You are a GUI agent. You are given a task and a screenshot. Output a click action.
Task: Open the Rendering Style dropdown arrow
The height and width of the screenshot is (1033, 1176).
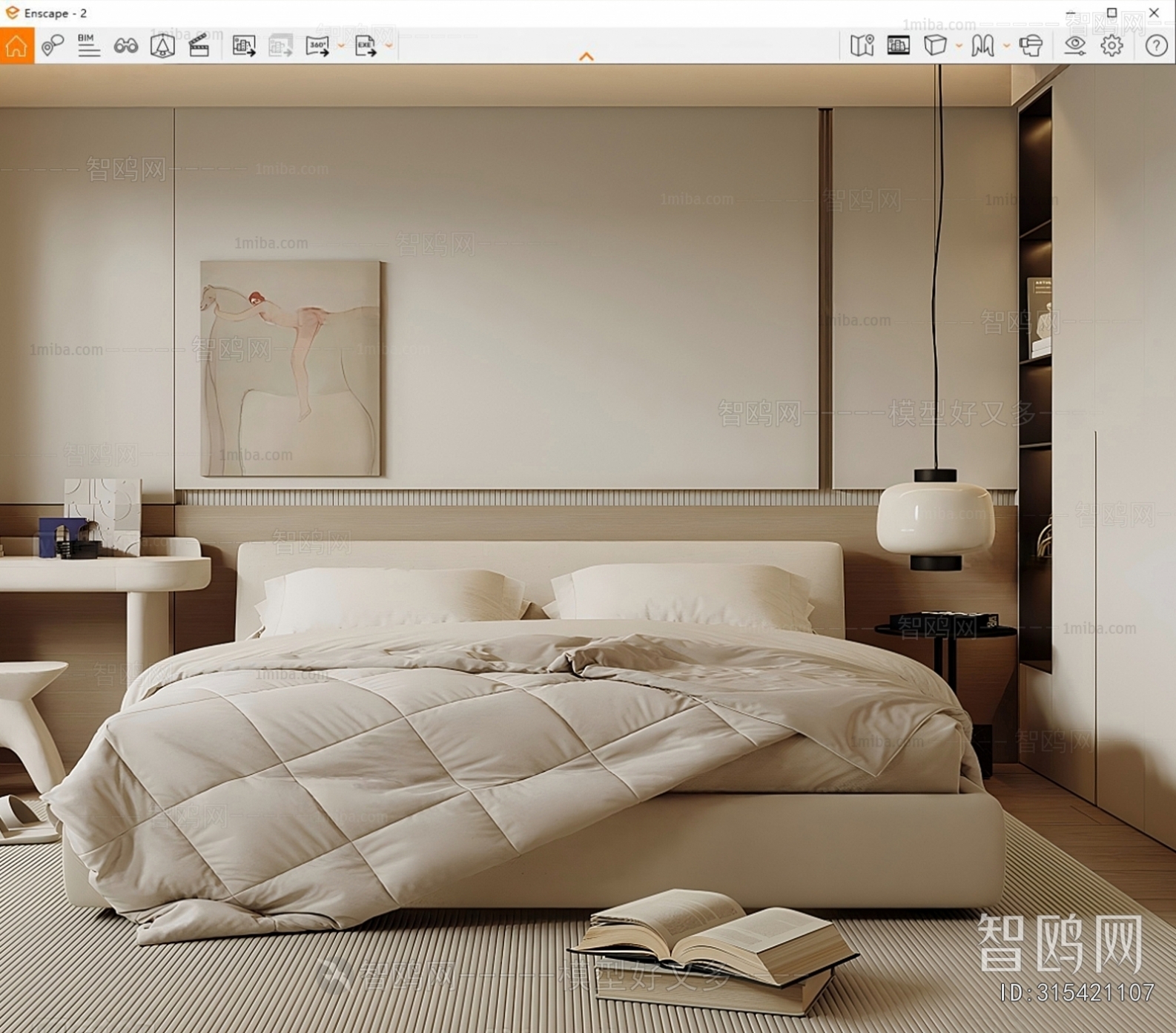tap(1006, 46)
